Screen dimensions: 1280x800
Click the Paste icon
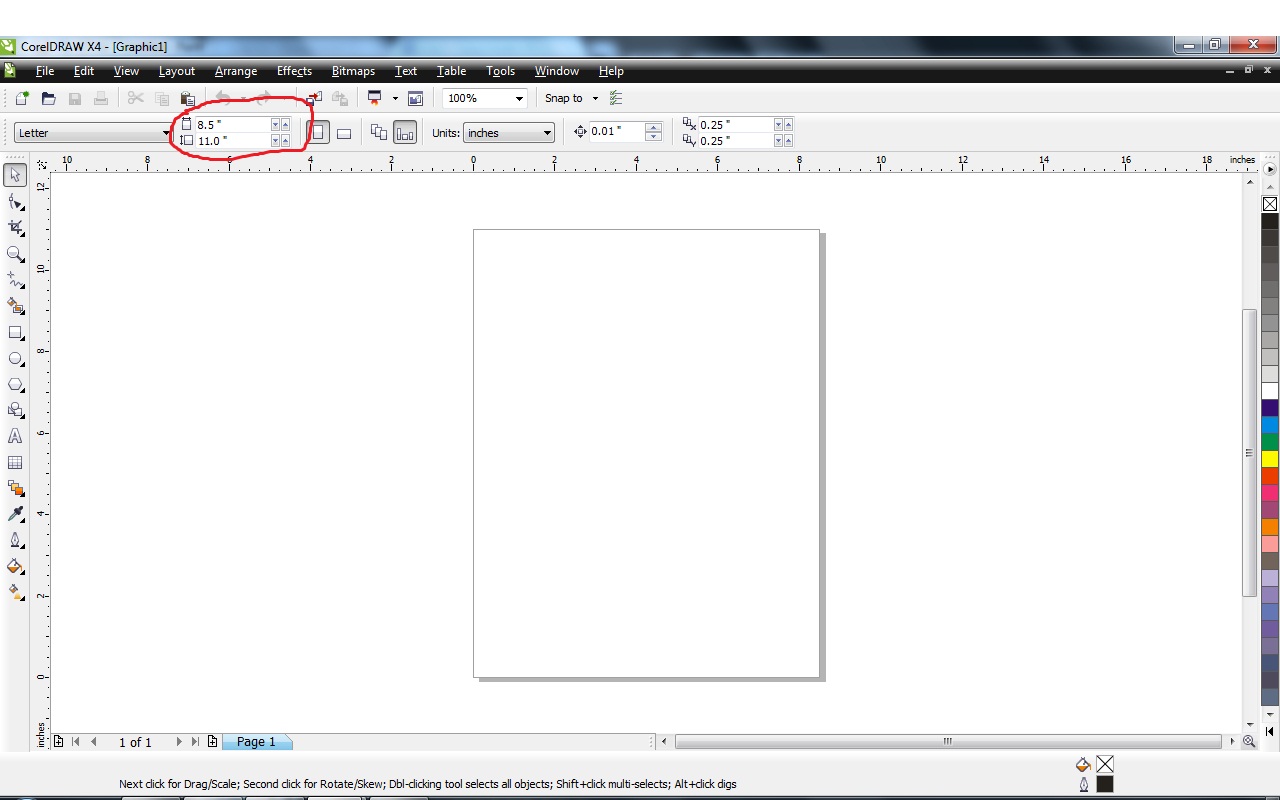[x=187, y=98]
